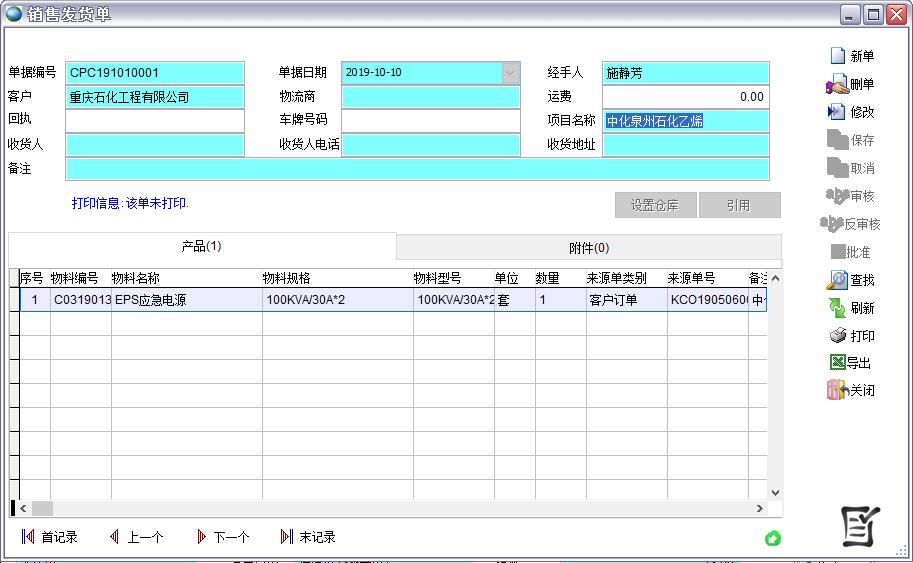Select the EPS应急电源 row in table
Screen dimensions: 913x563
click(150, 300)
